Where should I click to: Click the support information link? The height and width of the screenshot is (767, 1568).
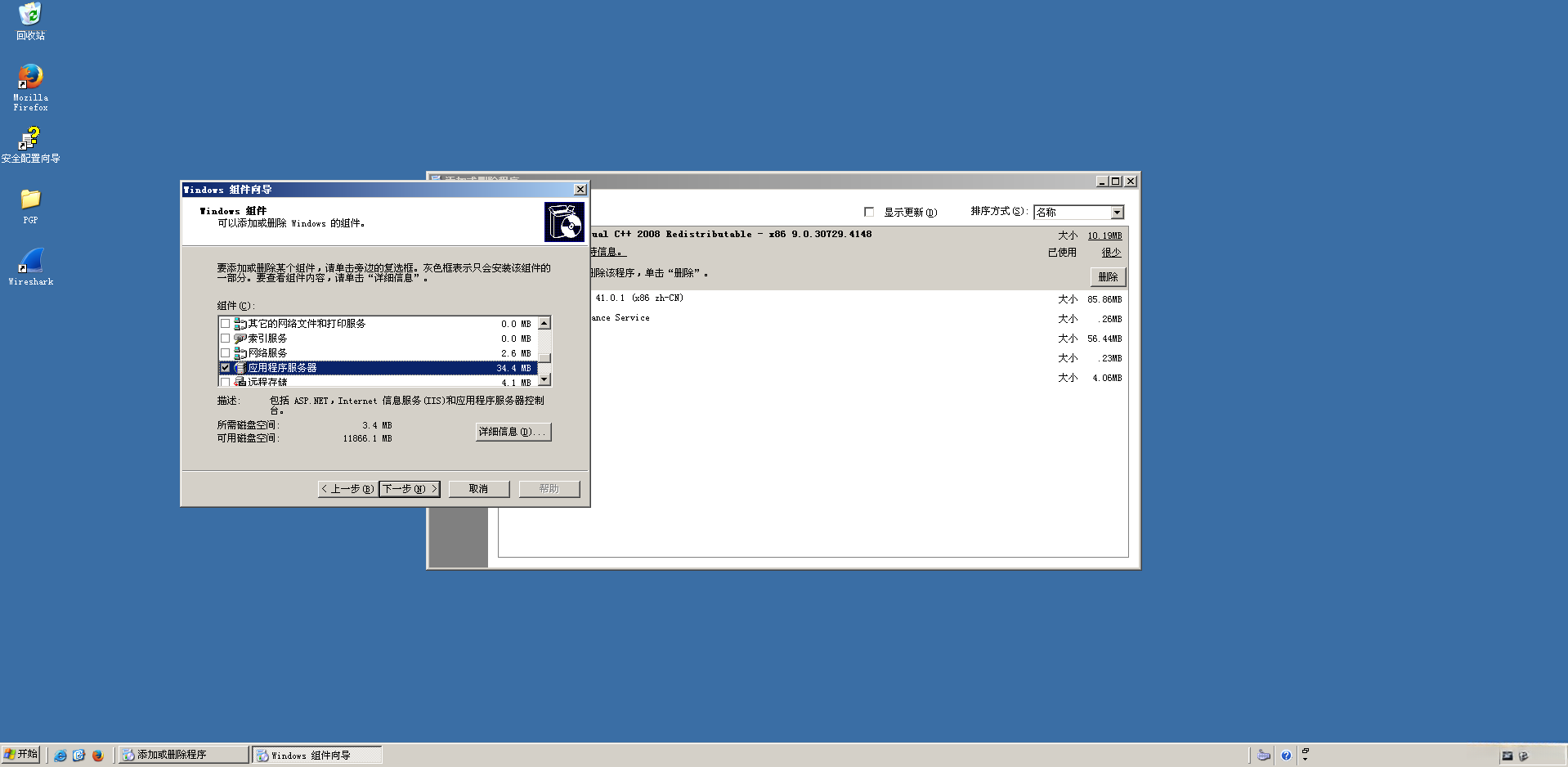click(607, 252)
